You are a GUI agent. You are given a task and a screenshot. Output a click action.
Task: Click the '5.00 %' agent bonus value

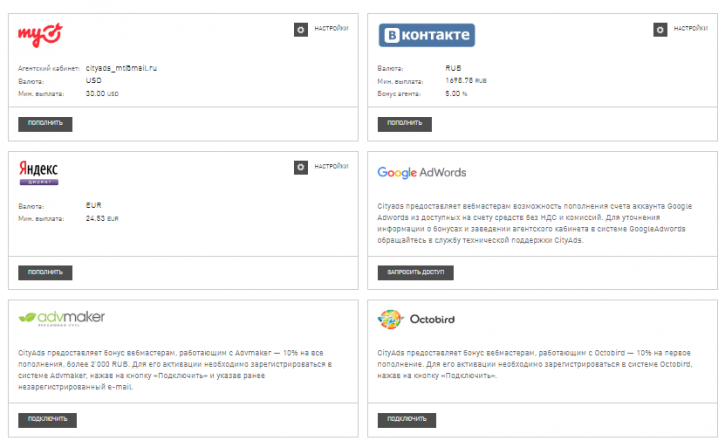coord(456,93)
